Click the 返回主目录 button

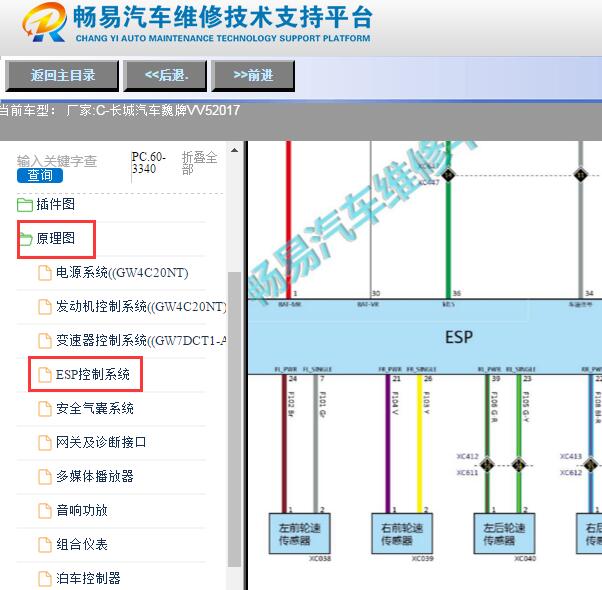pos(62,76)
